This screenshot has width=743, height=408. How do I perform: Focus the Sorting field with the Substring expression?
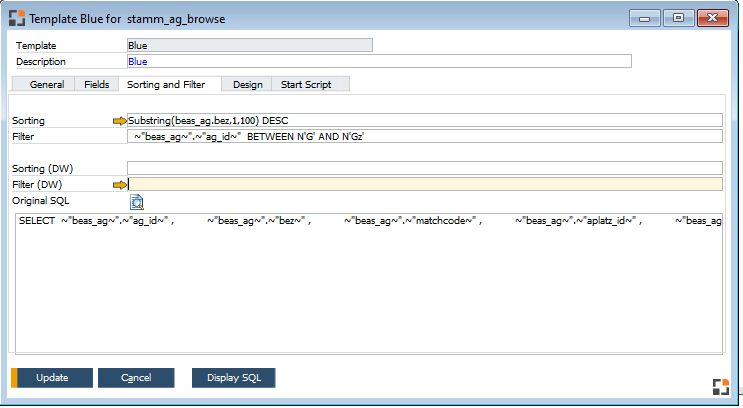point(424,120)
